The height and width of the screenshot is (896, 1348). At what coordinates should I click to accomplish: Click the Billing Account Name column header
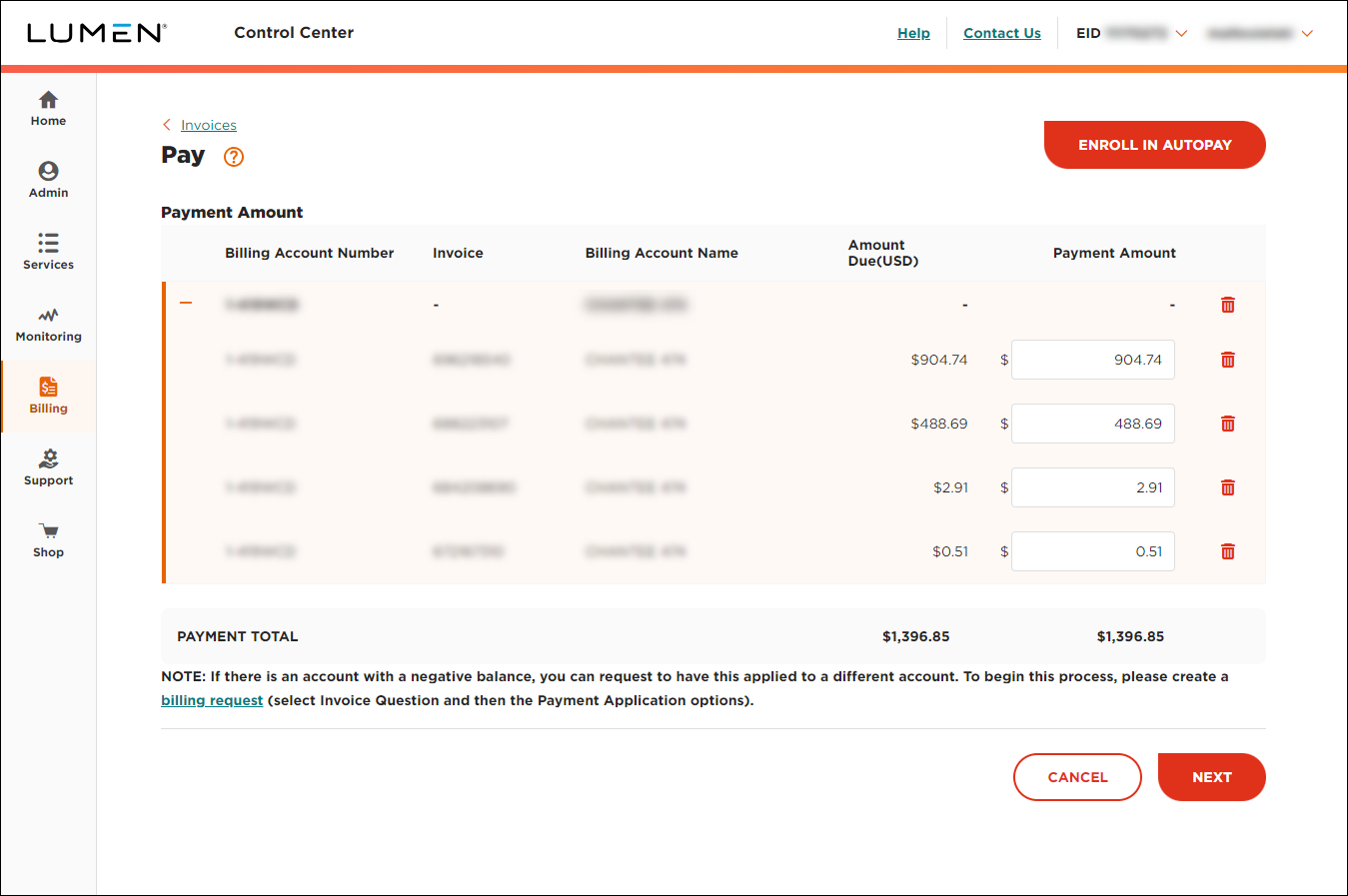coord(662,253)
